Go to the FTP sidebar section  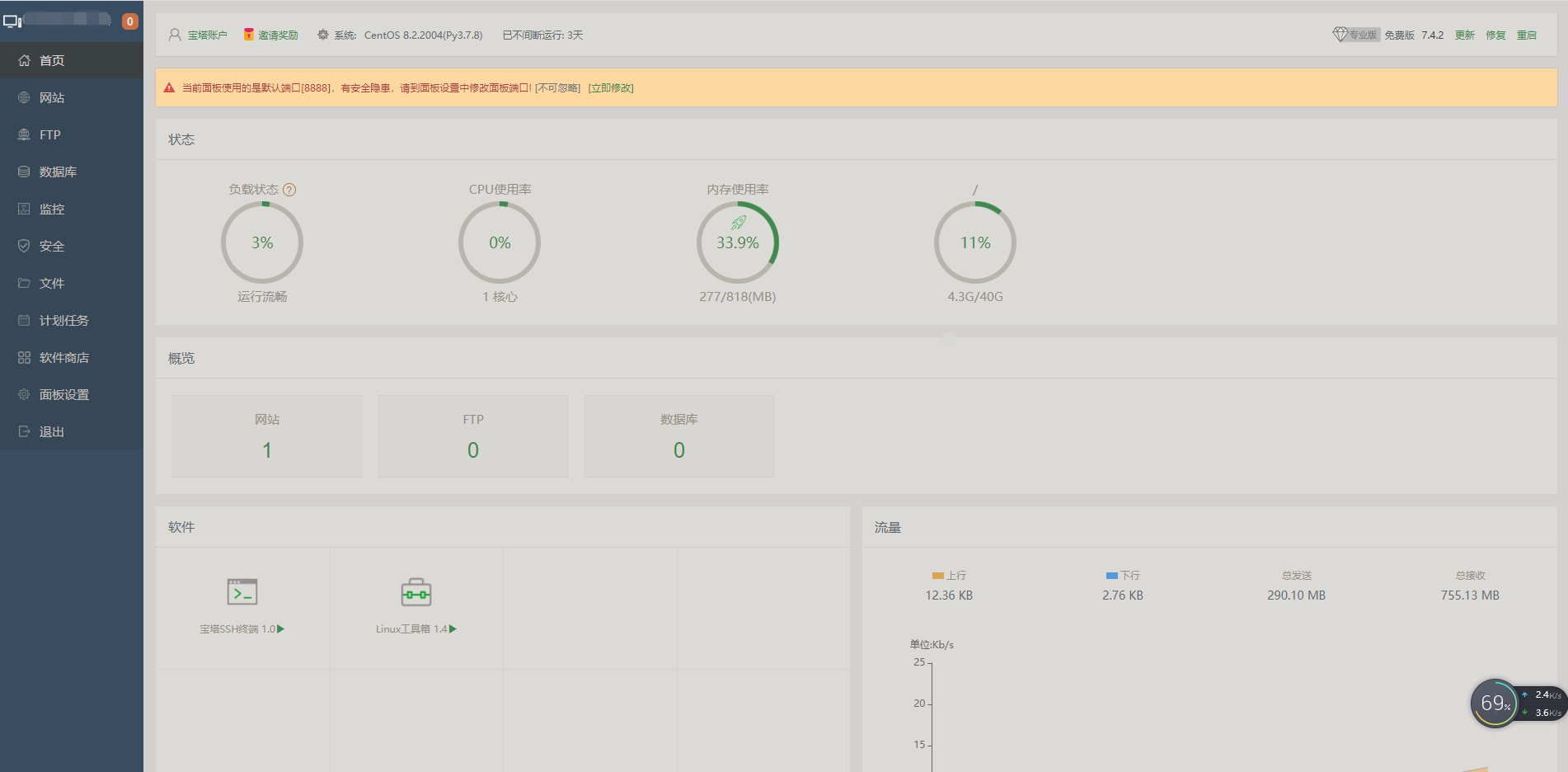[x=72, y=134]
